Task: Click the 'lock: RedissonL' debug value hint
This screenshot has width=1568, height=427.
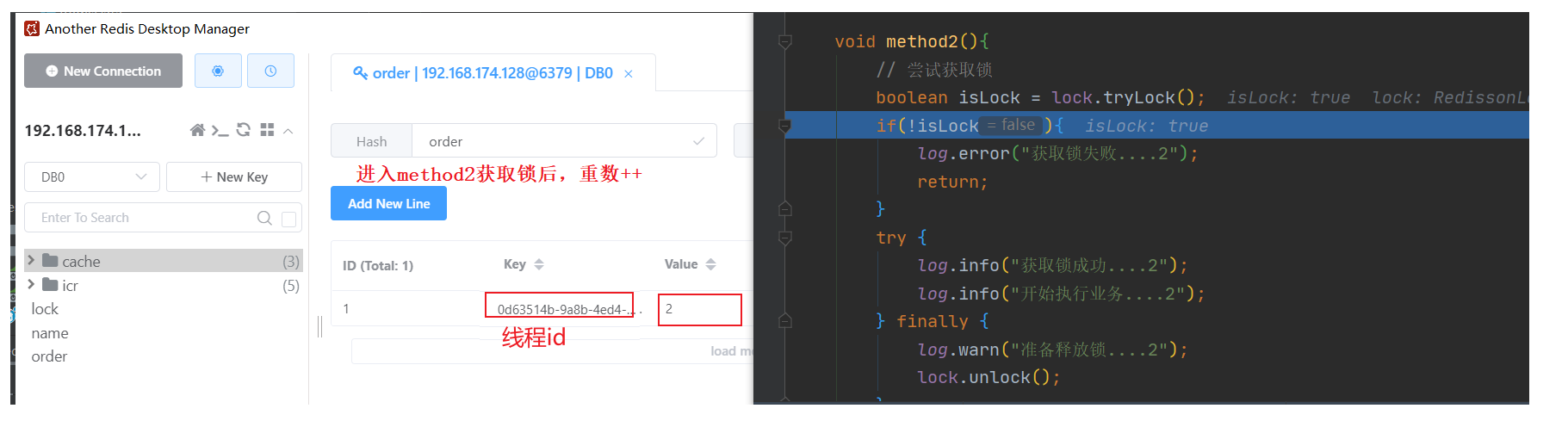Action: pyautogui.click(x=1450, y=97)
